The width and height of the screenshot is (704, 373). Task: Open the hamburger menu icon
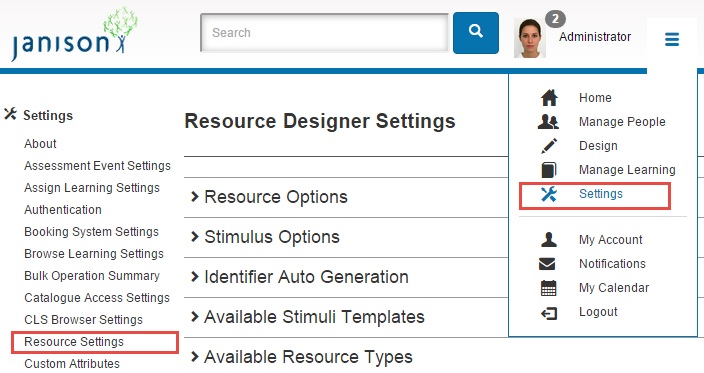(672, 39)
